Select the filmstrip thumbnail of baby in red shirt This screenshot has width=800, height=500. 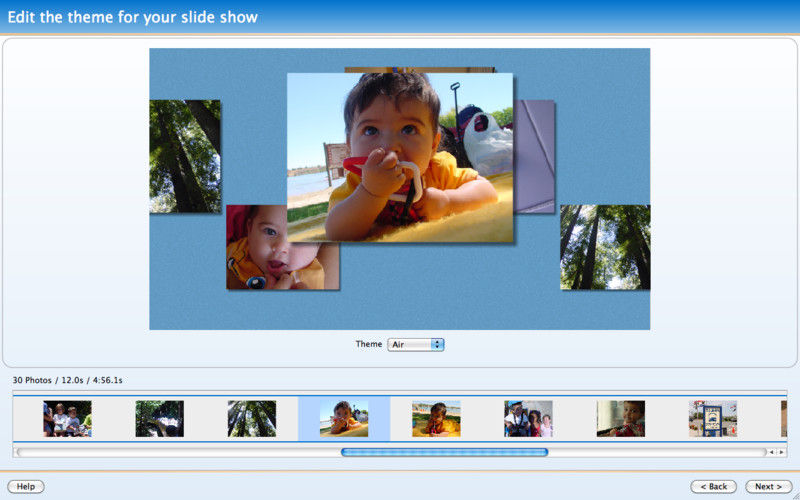[621, 419]
